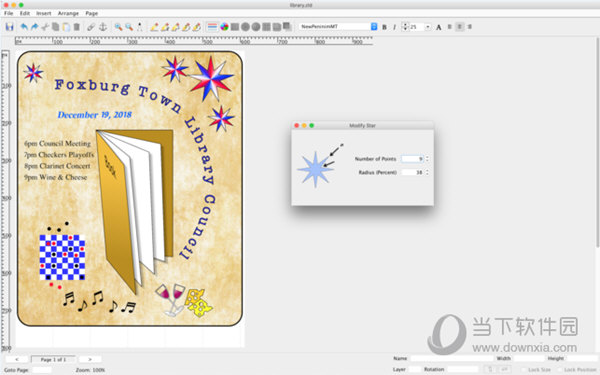Open the Insert menu

click(44, 13)
